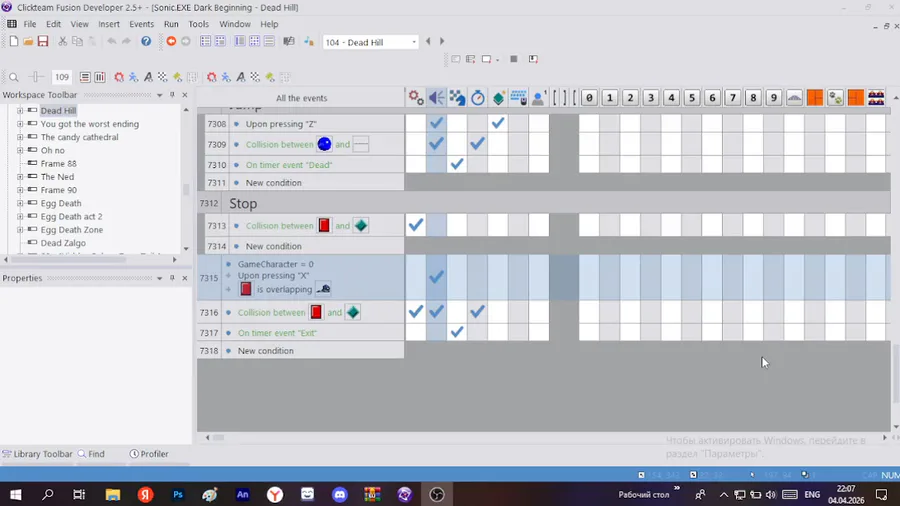Toggle the Sound checkmark for event 7315
The height and width of the screenshot is (506, 900).
click(x=436, y=277)
